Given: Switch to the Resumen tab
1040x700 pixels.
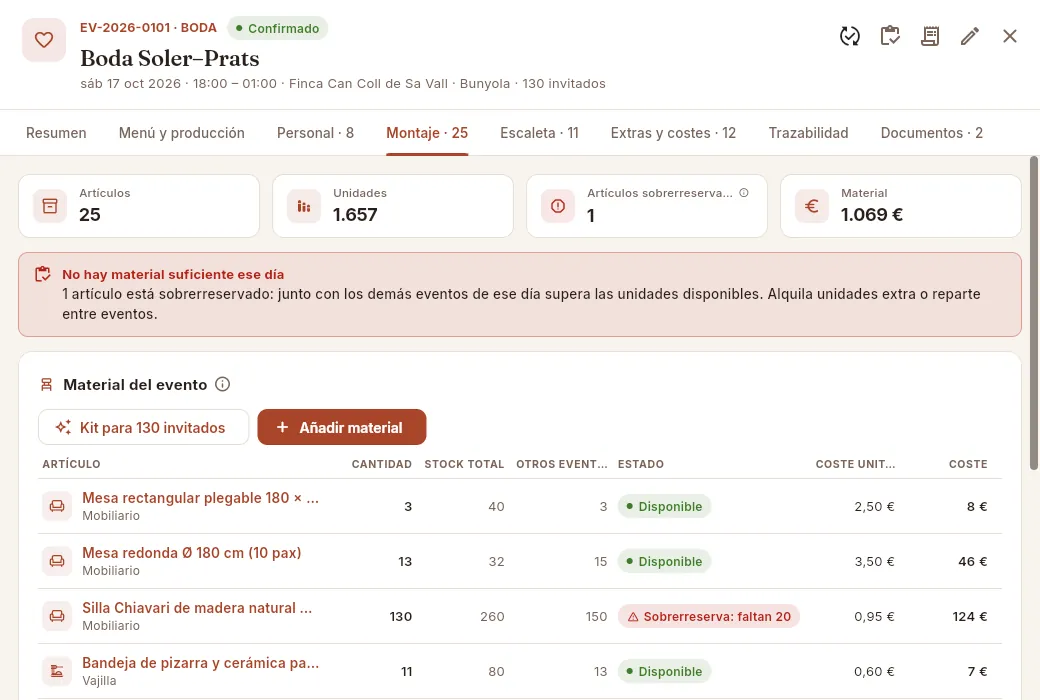Looking at the screenshot, I should (x=56, y=133).
